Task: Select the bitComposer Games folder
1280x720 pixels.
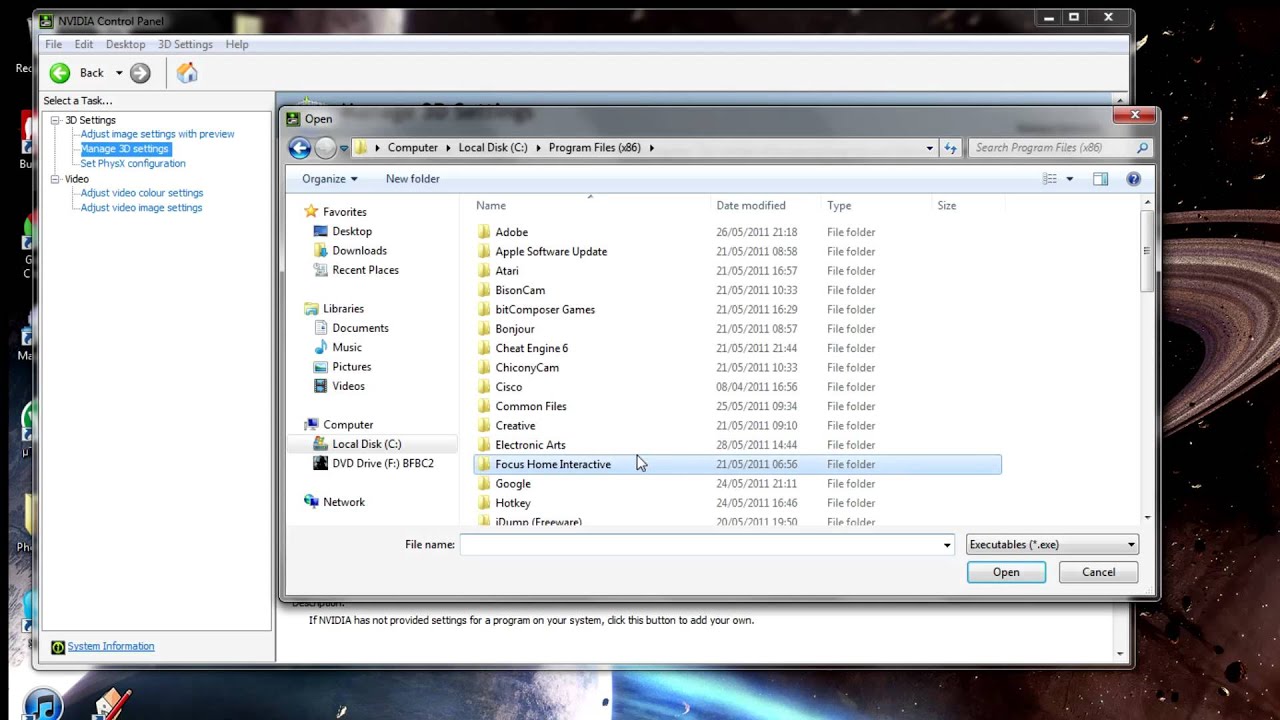Action: pos(545,310)
